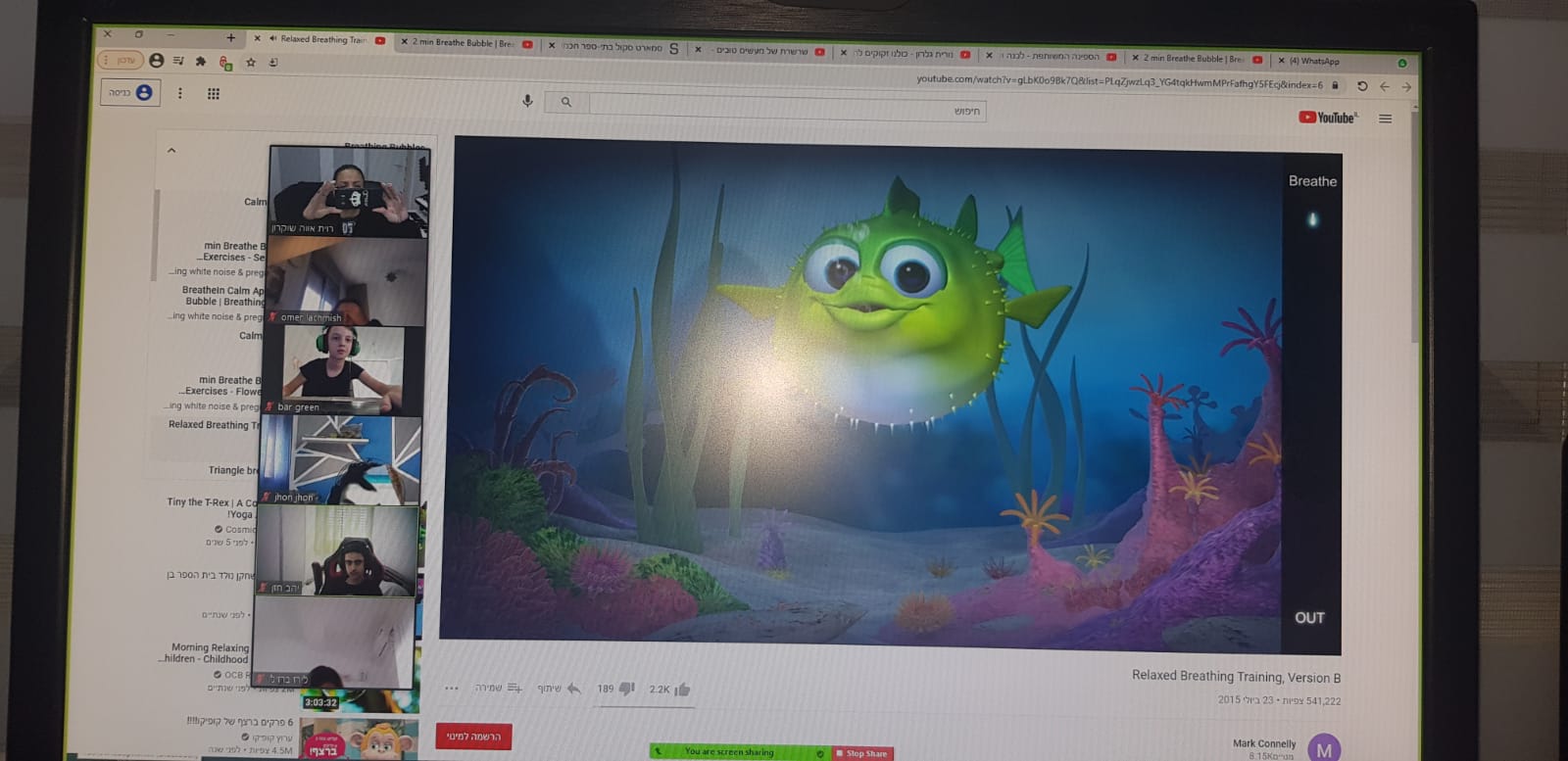Open the Mark Connelly channel link
1568x761 pixels.
click(1264, 743)
